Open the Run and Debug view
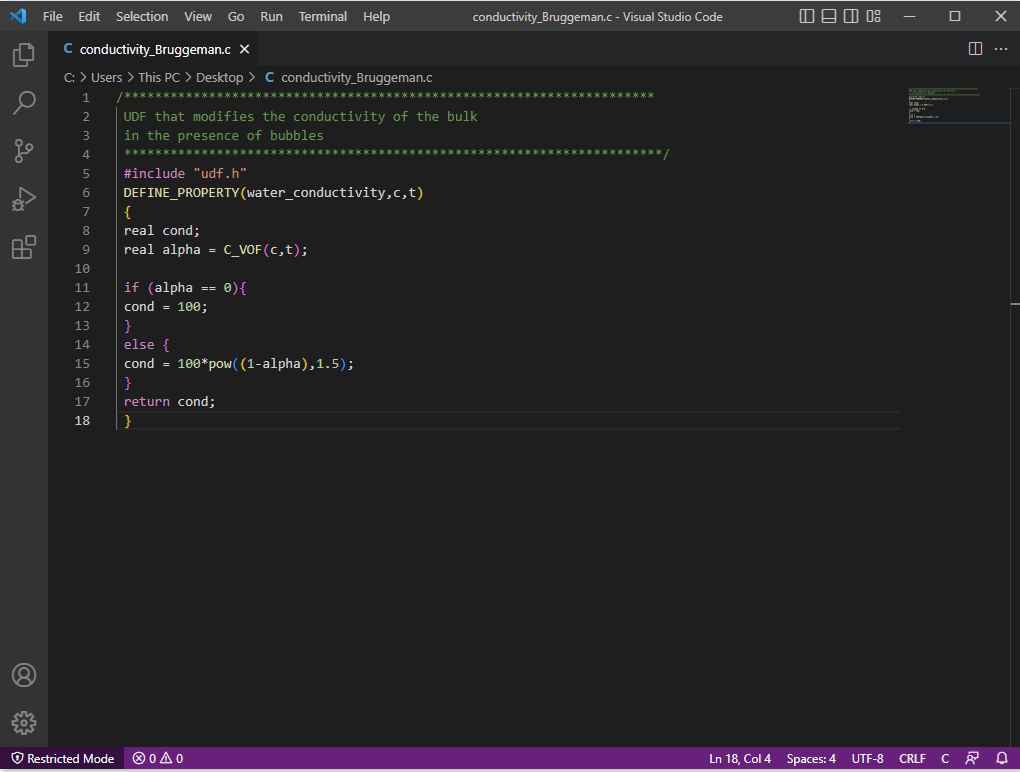This screenshot has height=772, width=1020. click(x=24, y=199)
